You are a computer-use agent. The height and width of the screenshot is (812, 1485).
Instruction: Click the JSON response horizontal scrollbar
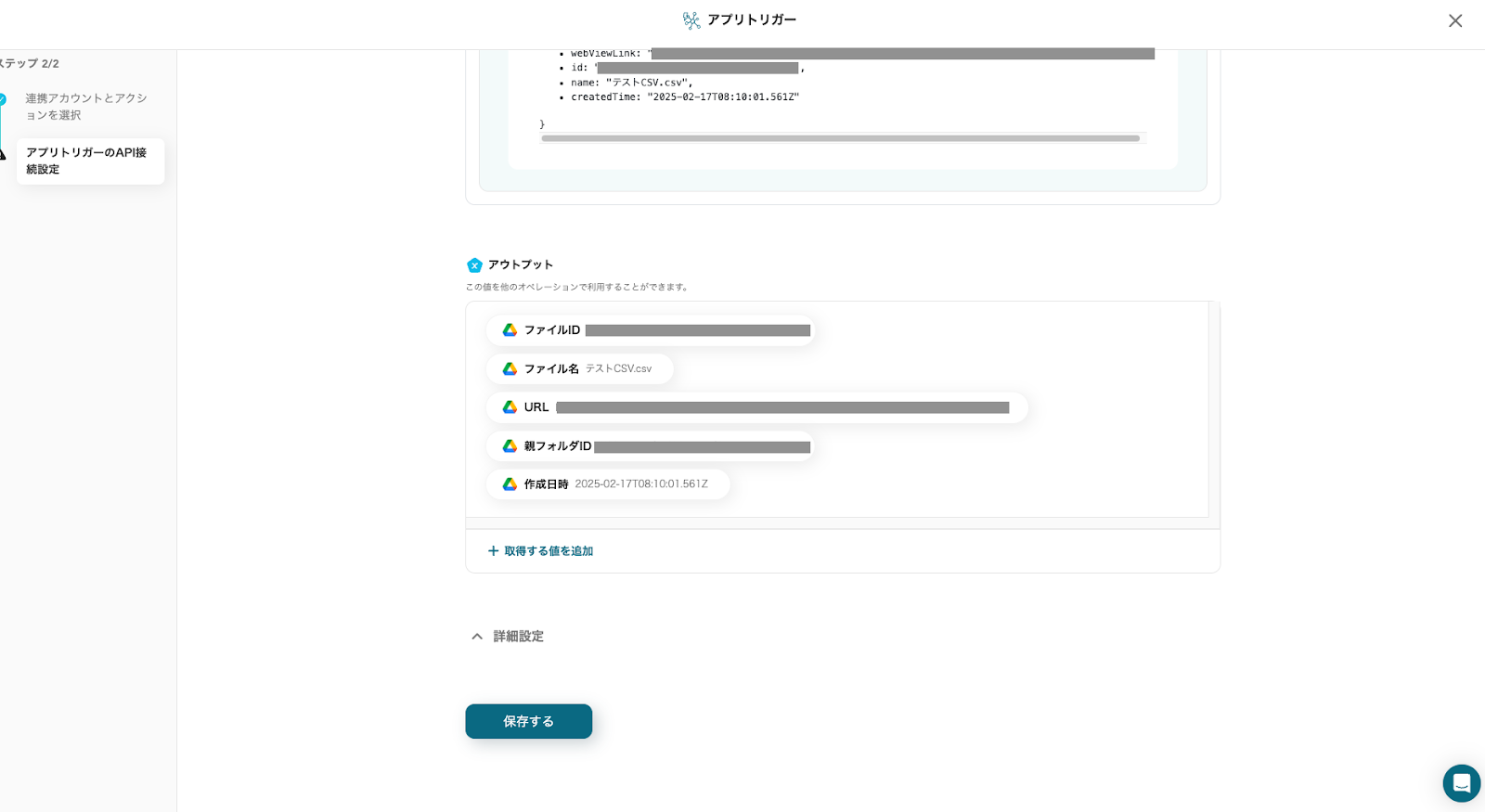[840, 138]
